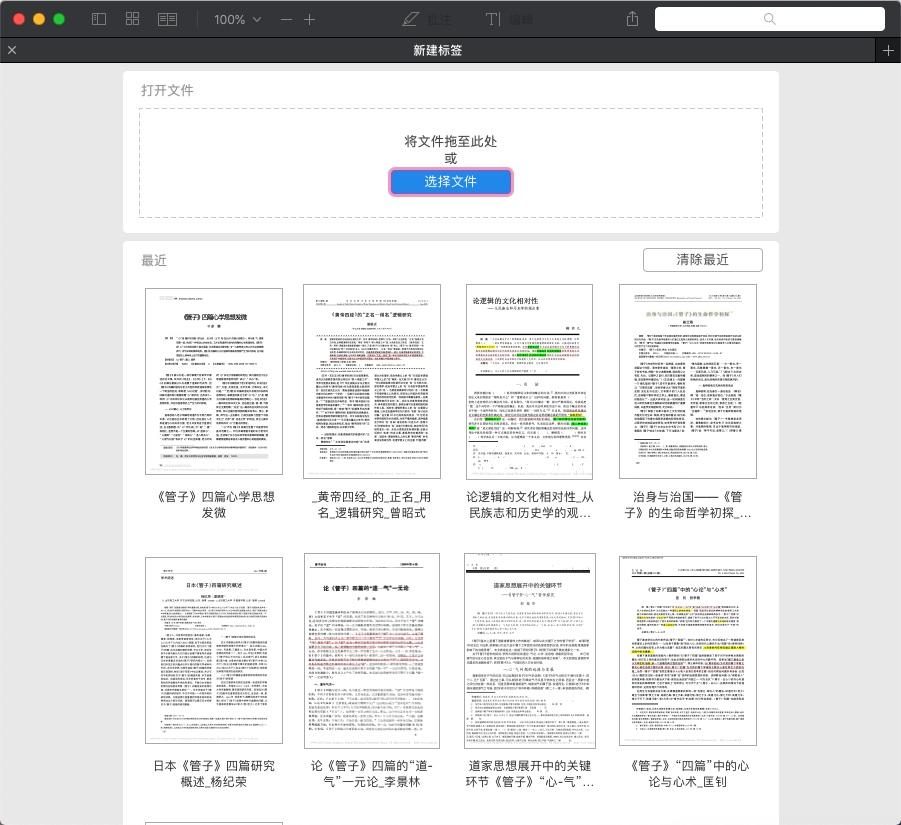901x825 pixels.
Task: Zoom out with the minus control
Action: pos(286,19)
